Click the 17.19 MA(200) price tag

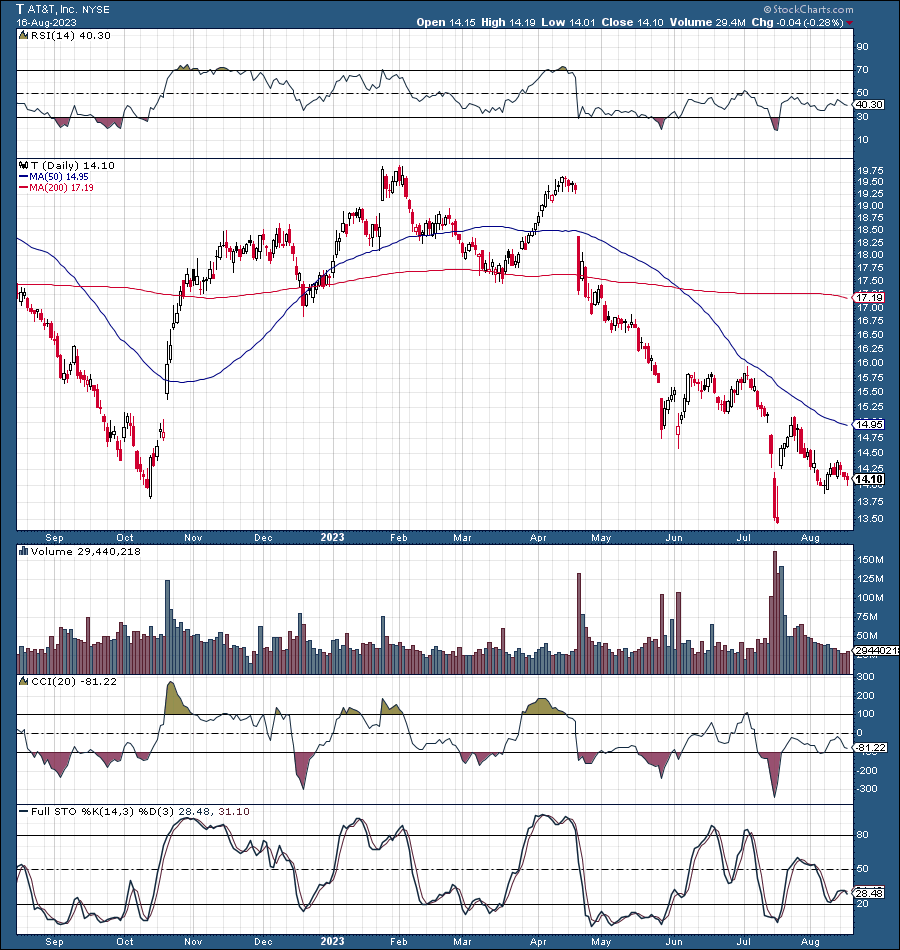(x=869, y=297)
